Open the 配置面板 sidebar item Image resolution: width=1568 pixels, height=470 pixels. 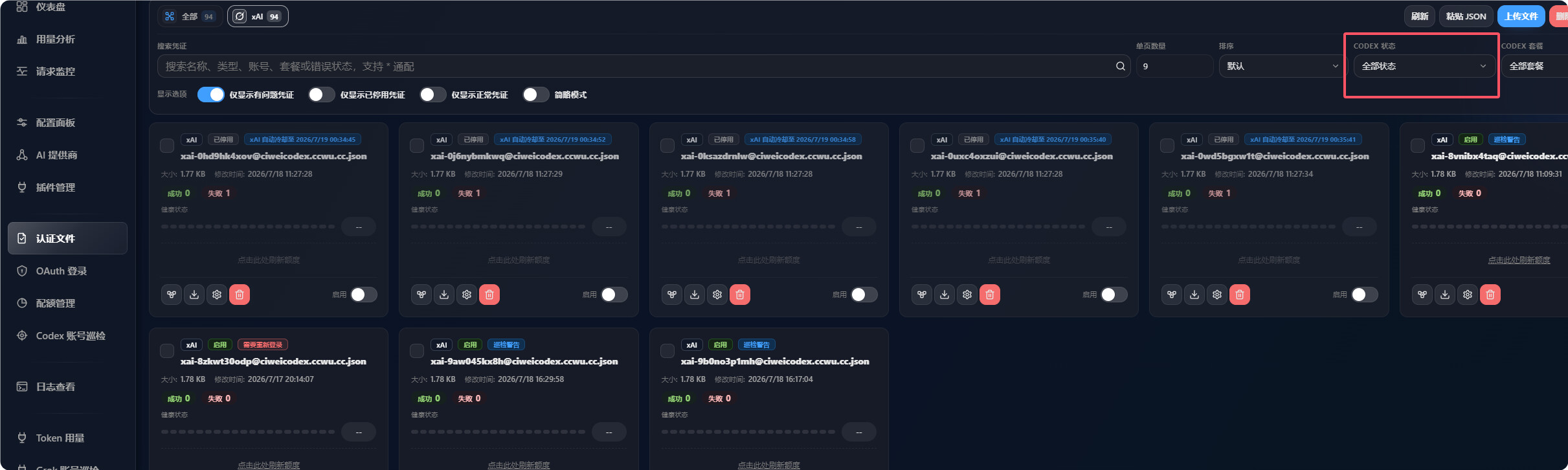(x=67, y=123)
